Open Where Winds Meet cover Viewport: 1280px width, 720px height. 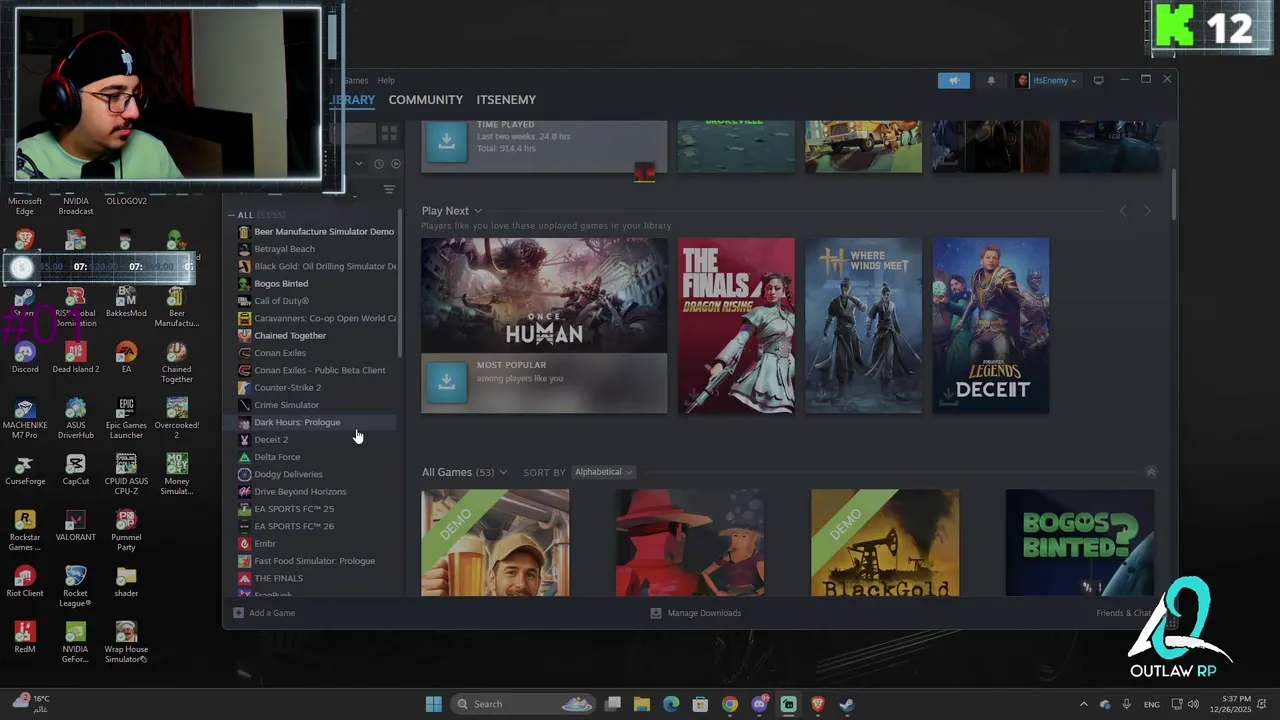pyautogui.click(x=864, y=325)
